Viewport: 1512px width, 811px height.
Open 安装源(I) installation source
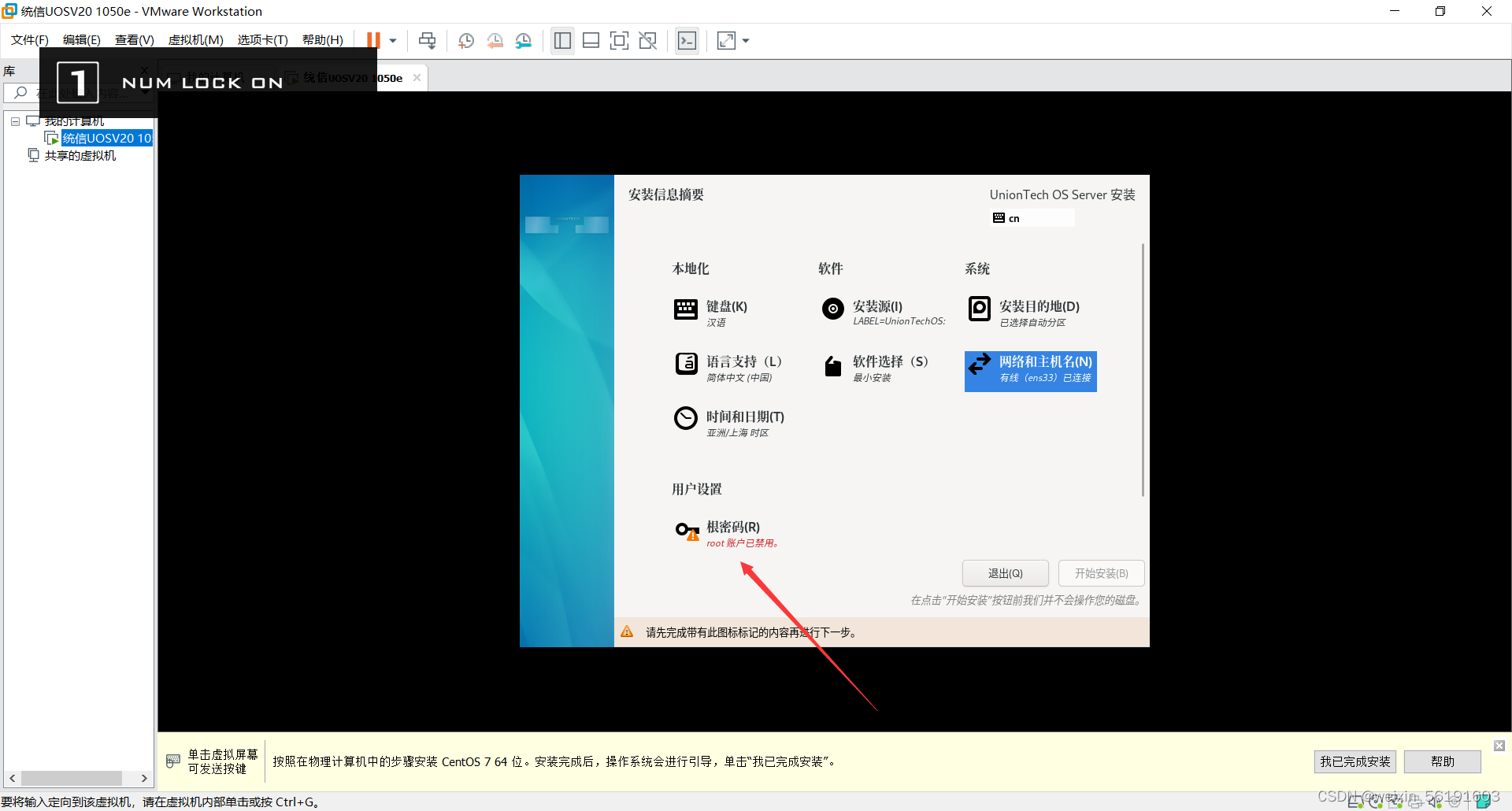[x=883, y=312]
